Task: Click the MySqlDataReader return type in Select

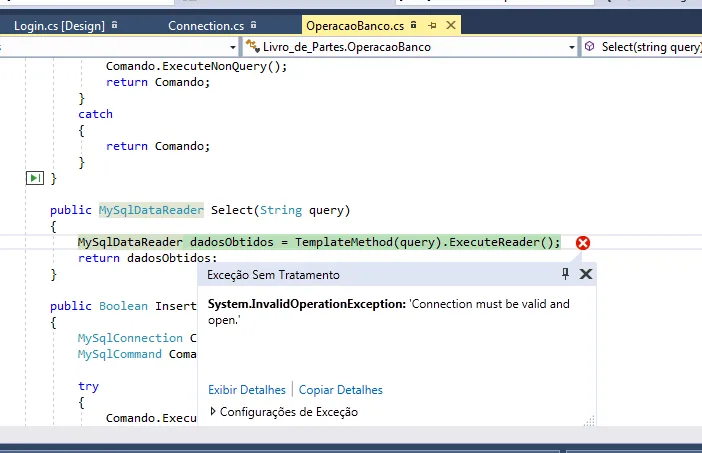Action: click(x=151, y=210)
